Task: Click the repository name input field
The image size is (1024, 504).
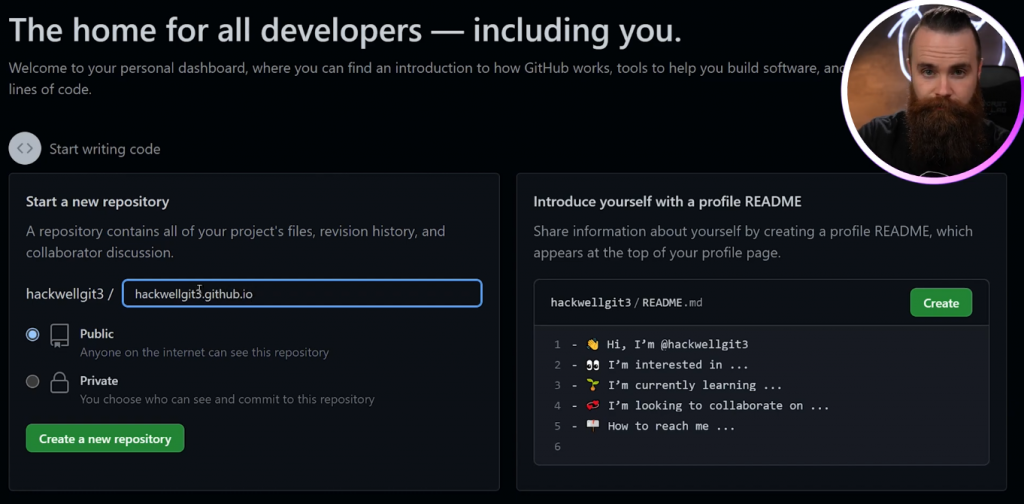Action: coord(302,293)
